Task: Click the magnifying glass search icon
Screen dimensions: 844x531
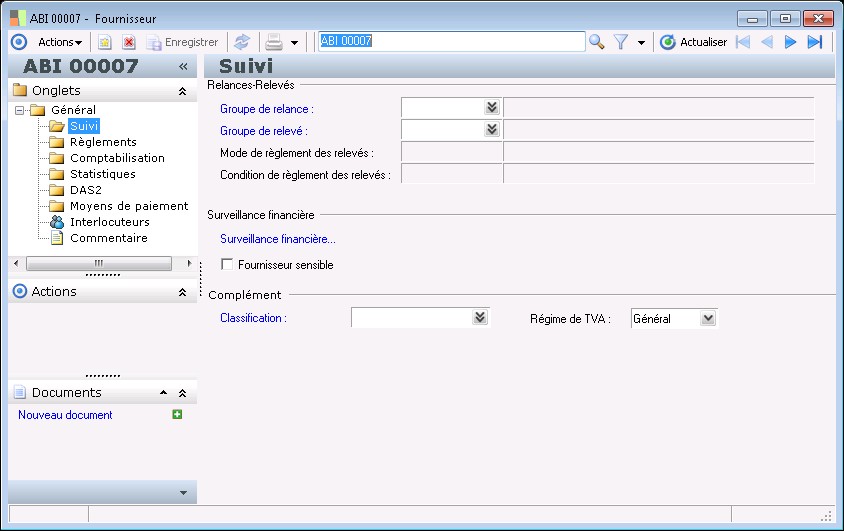Action: click(x=597, y=42)
